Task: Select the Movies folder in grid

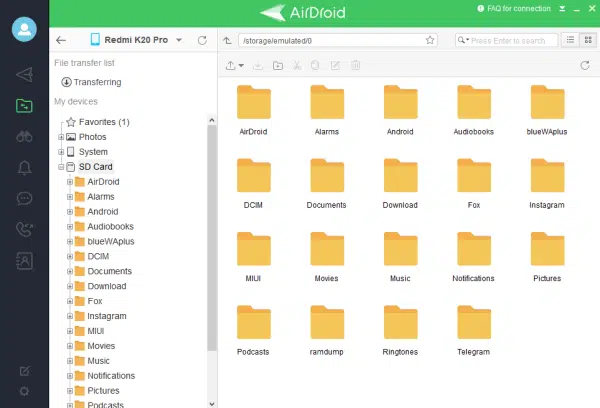Action: point(327,257)
